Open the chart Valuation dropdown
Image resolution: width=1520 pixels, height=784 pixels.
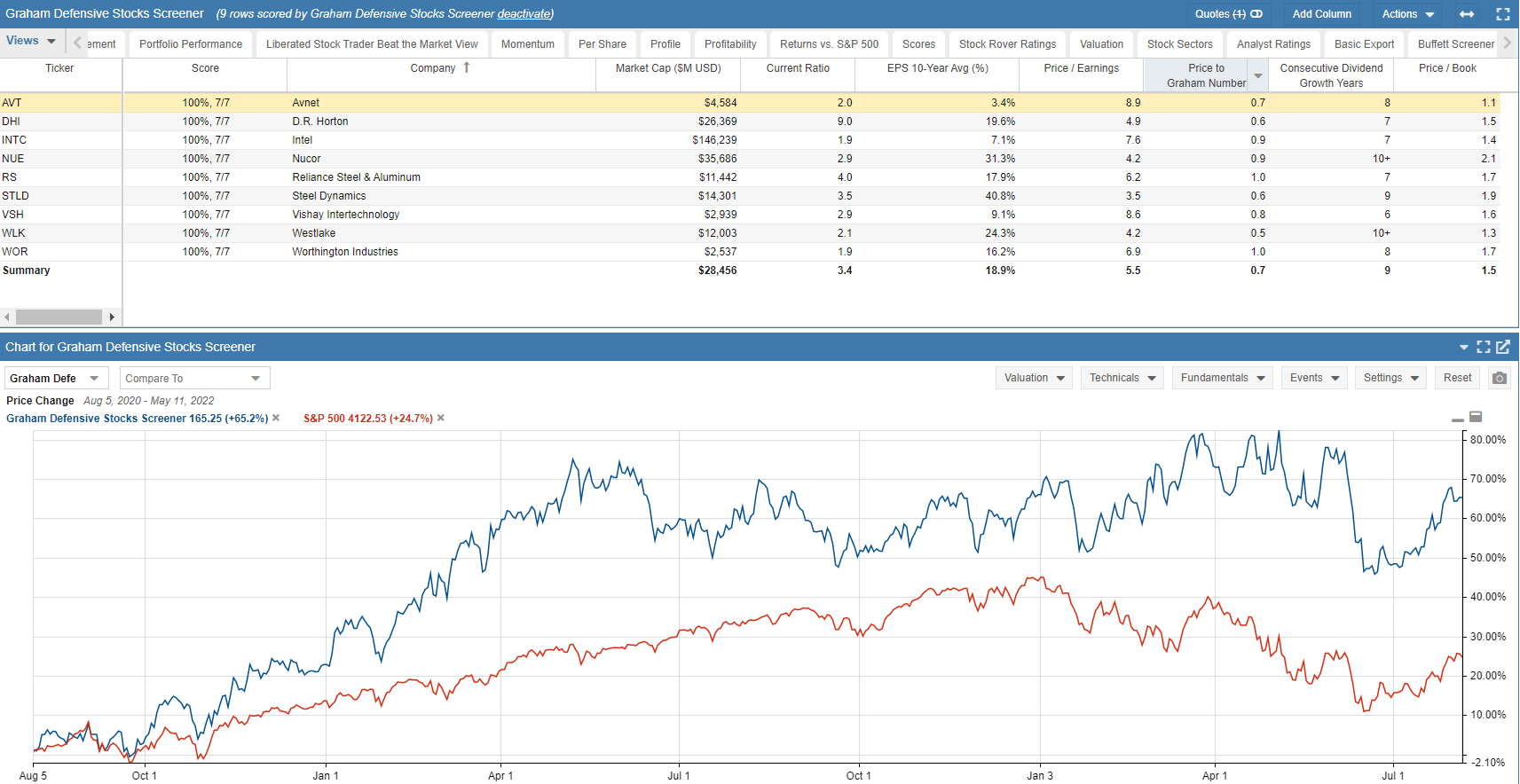click(x=1035, y=378)
